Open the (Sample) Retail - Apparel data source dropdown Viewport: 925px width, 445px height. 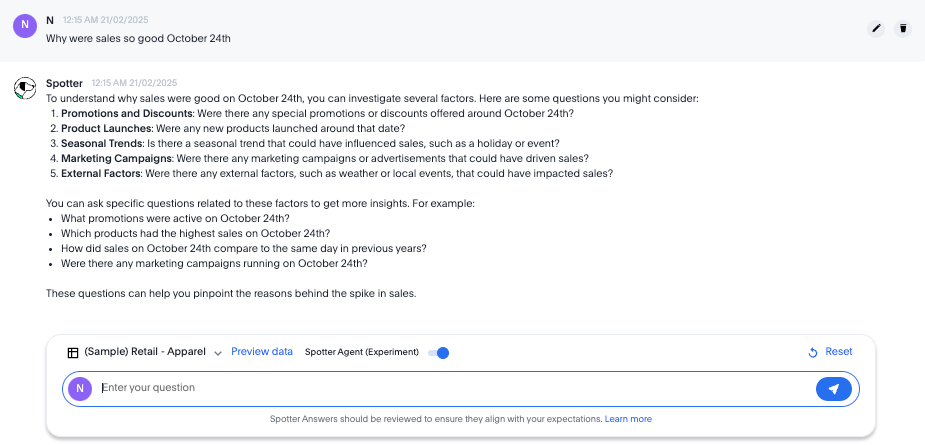(145, 352)
